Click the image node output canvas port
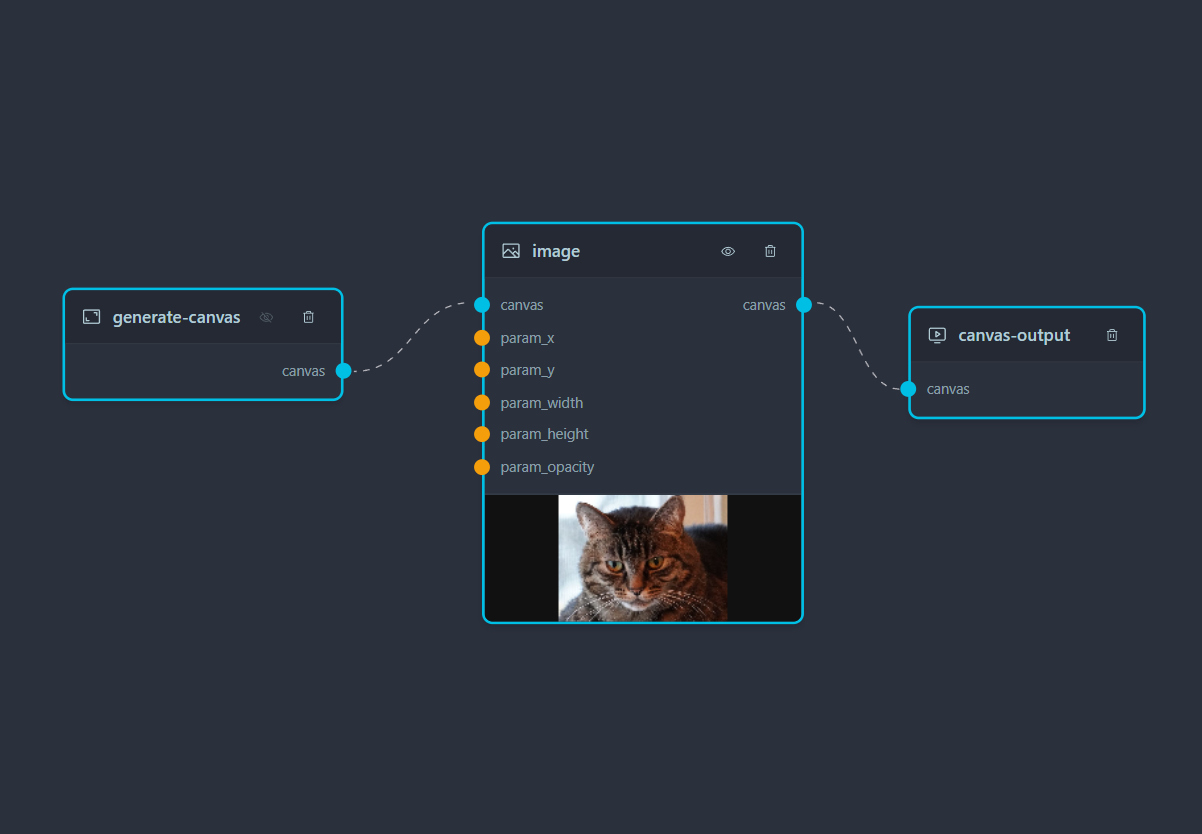This screenshot has height=834, width=1202. 804,305
